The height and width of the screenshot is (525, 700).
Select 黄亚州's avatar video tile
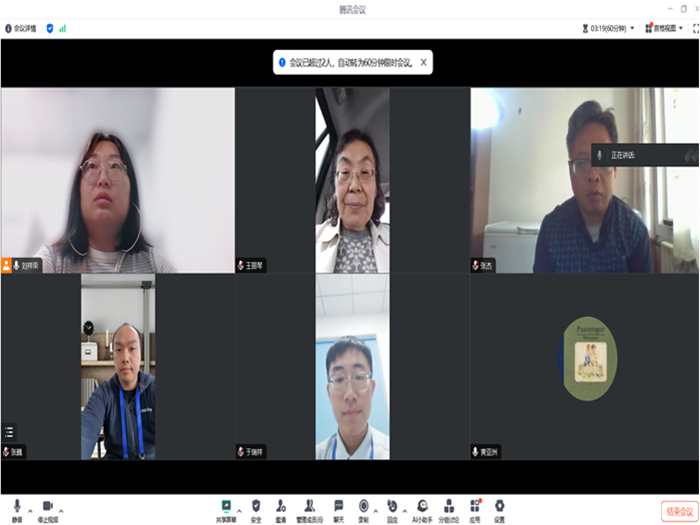pyautogui.click(x=589, y=357)
